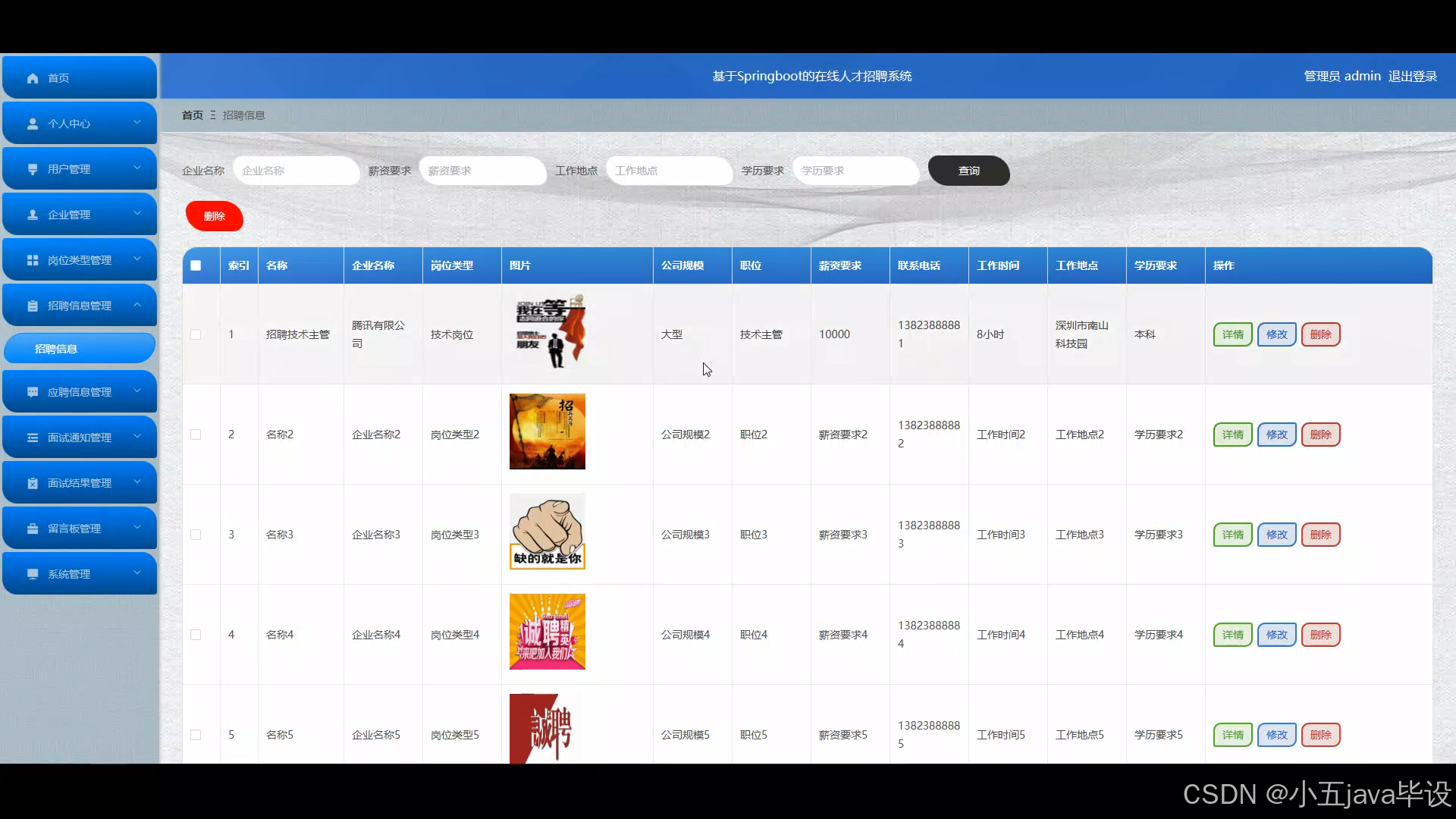Check the checkbox for row 名称3
This screenshot has height=819, width=1456.
coord(196,535)
